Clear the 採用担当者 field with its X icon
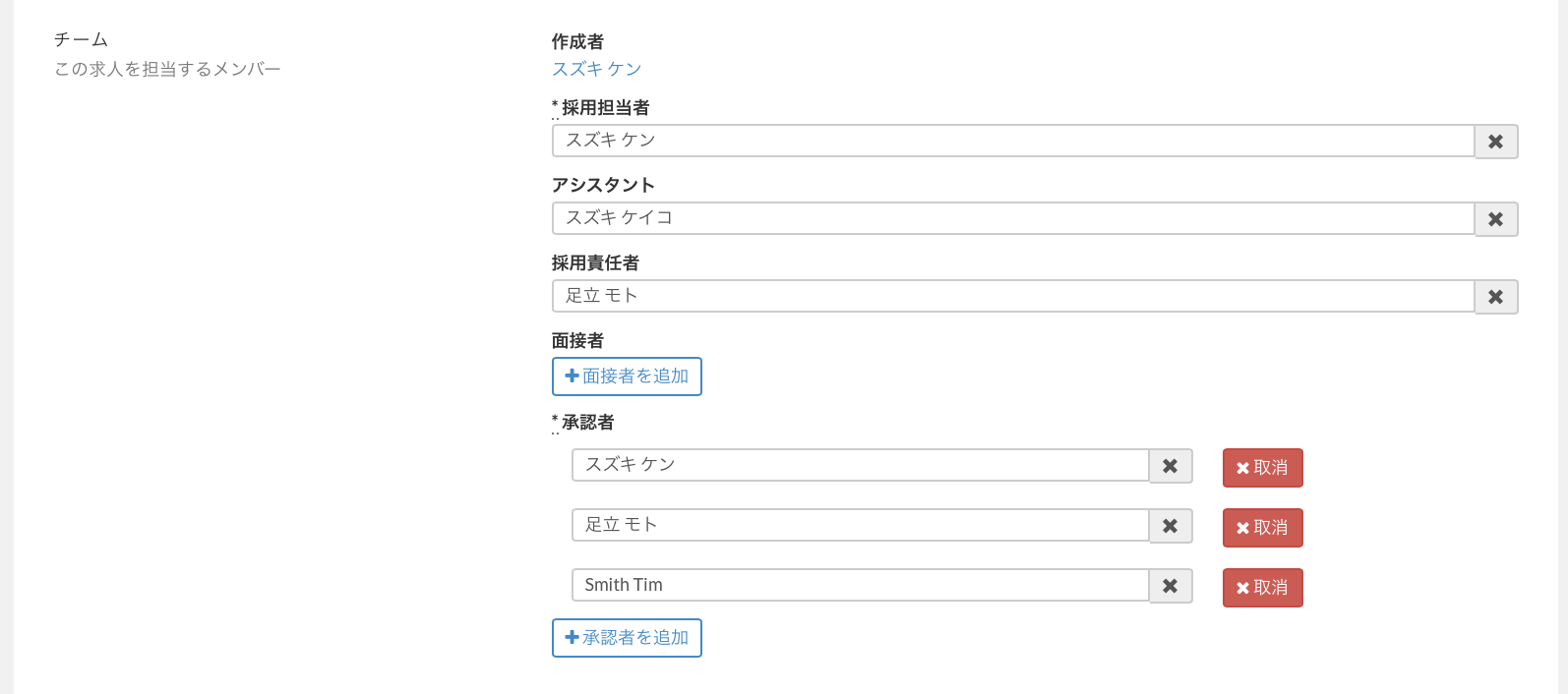 click(1495, 142)
